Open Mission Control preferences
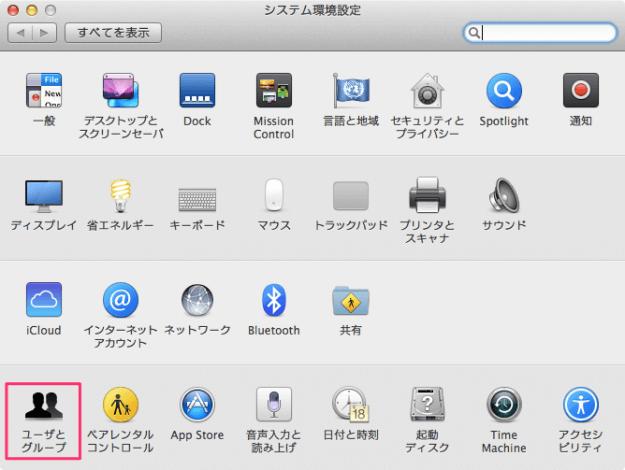The height and width of the screenshot is (470, 625). 274,90
